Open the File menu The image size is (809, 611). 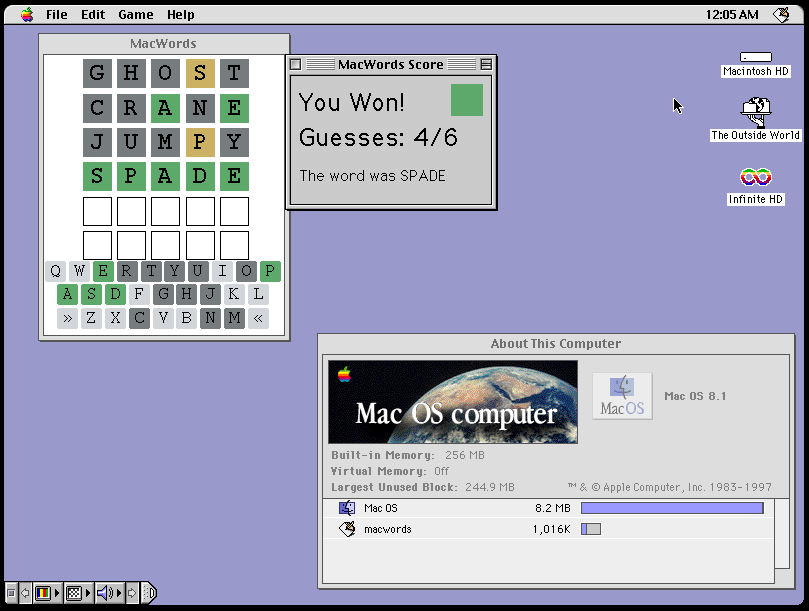click(x=56, y=14)
